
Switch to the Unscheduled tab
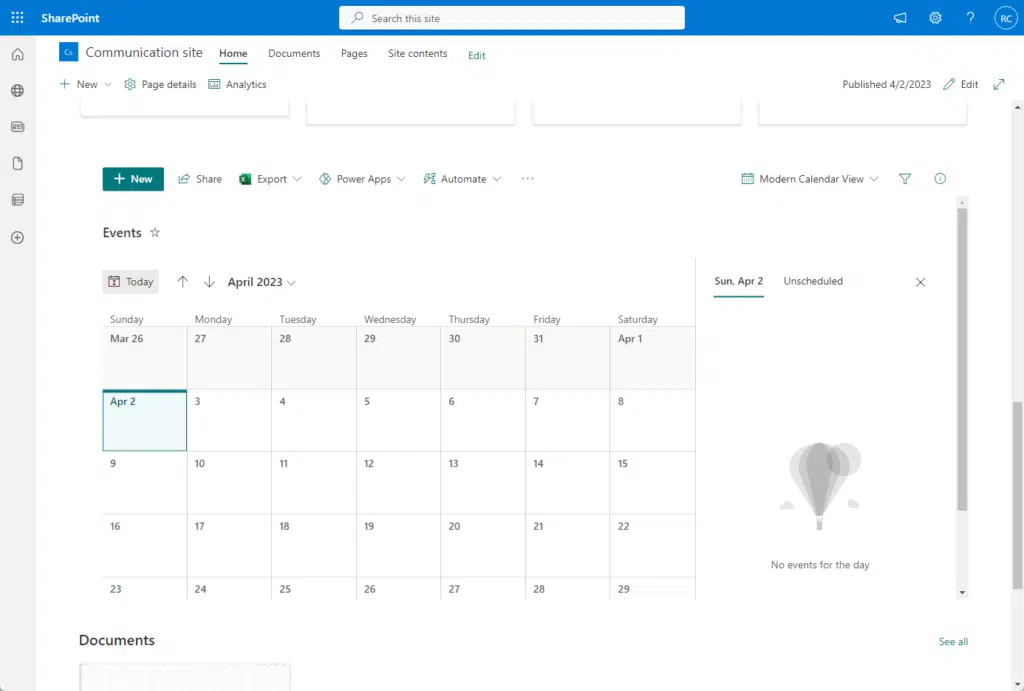(x=813, y=281)
